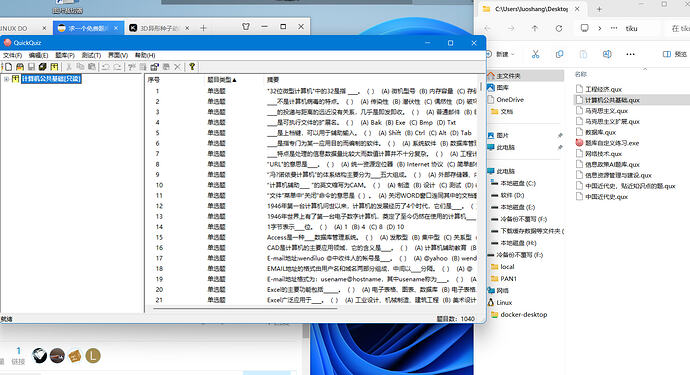The height and width of the screenshot is (375, 690).
Task: Click the 名称 column header in File Explorer
Action: [581, 74]
